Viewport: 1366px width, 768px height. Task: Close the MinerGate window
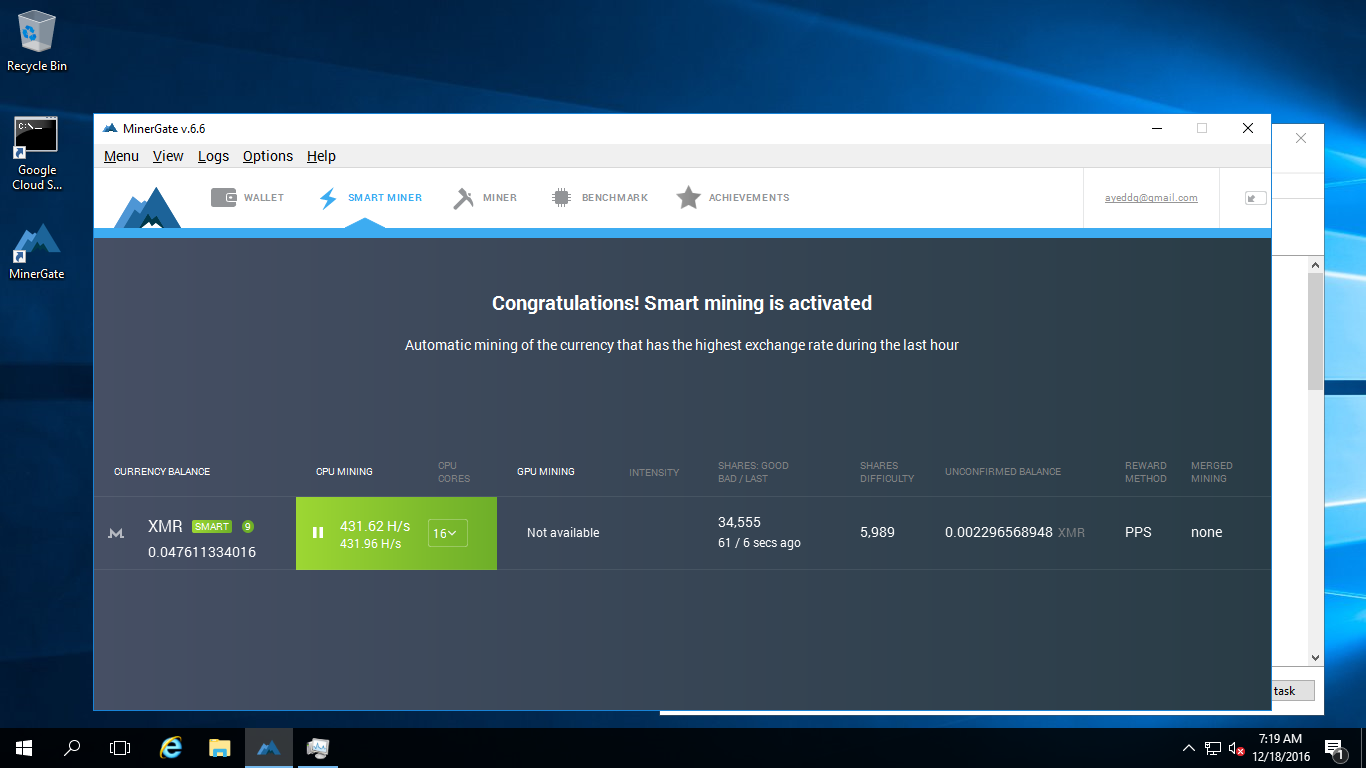coord(1248,128)
